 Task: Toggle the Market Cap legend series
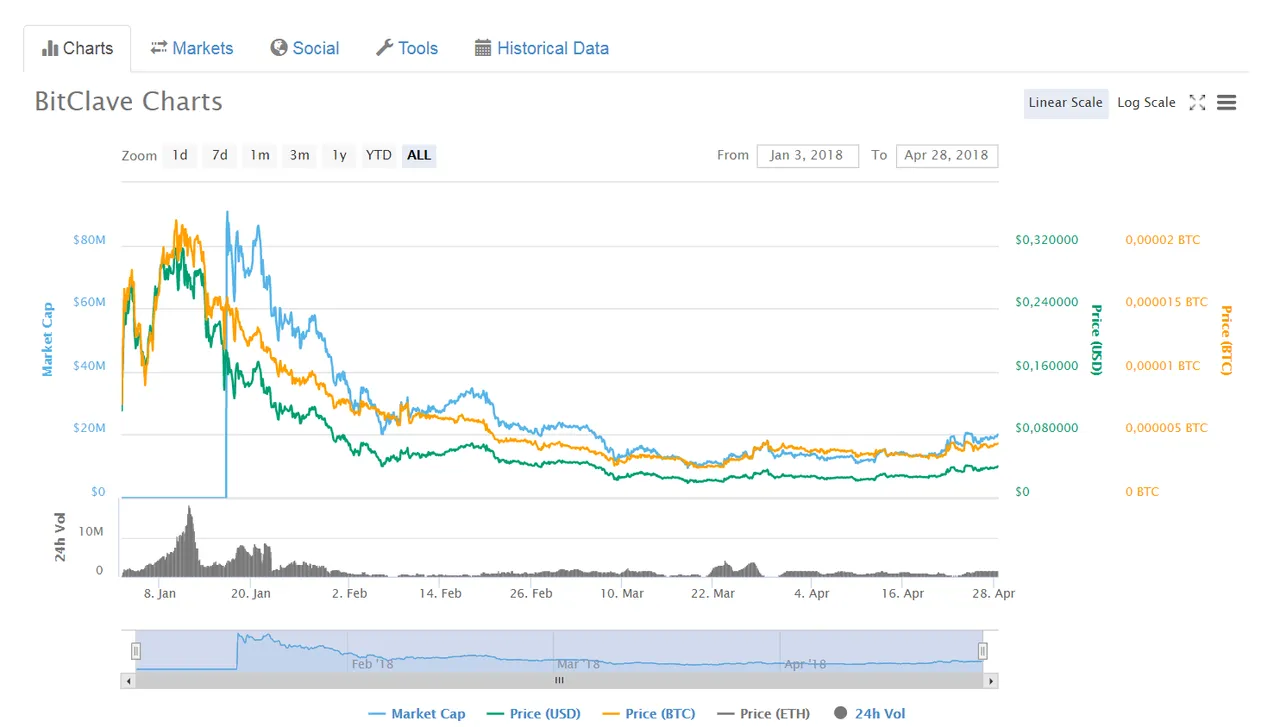pyautogui.click(x=417, y=713)
